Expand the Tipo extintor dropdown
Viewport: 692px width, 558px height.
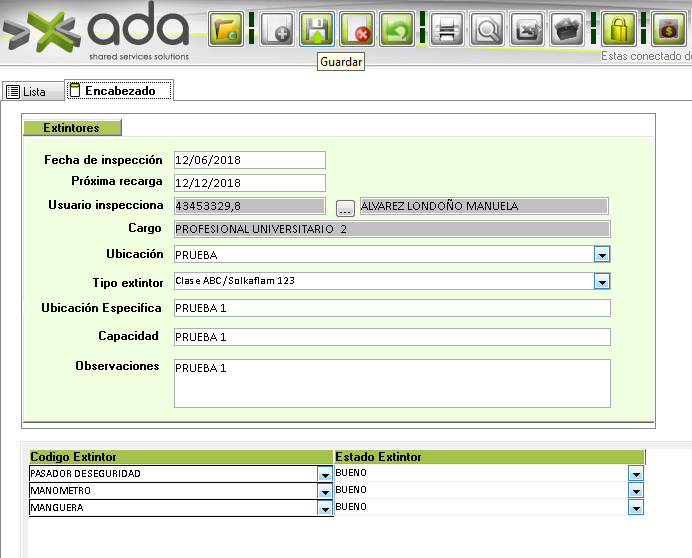click(x=602, y=282)
